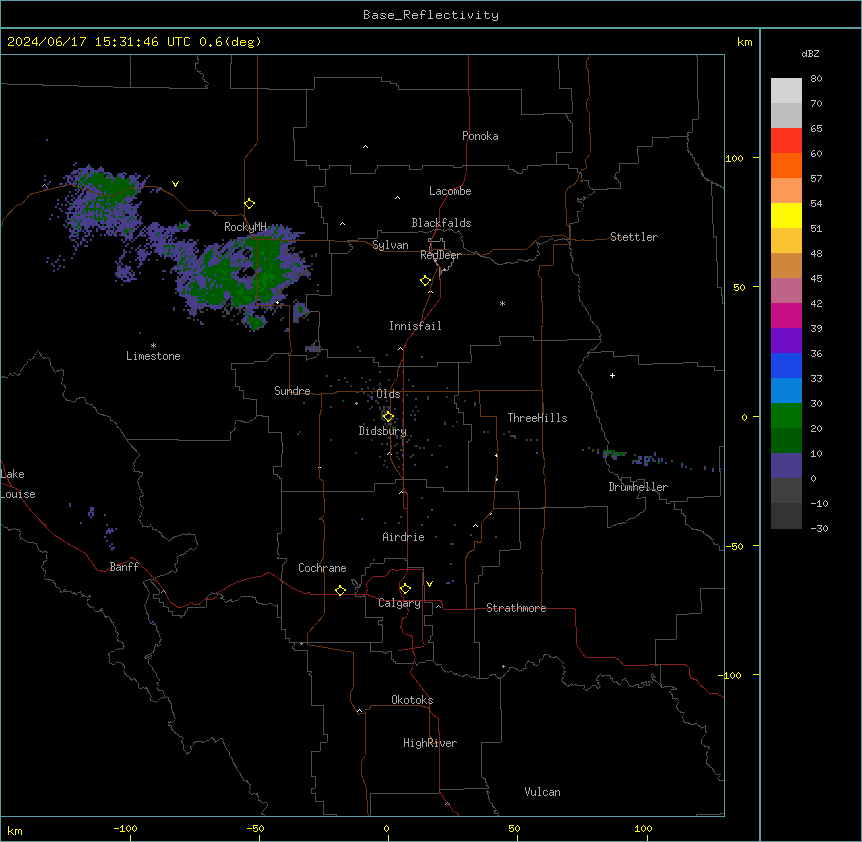The height and width of the screenshot is (842, 862).
Task: Select the Calgary label
Action: click(x=399, y=603)
